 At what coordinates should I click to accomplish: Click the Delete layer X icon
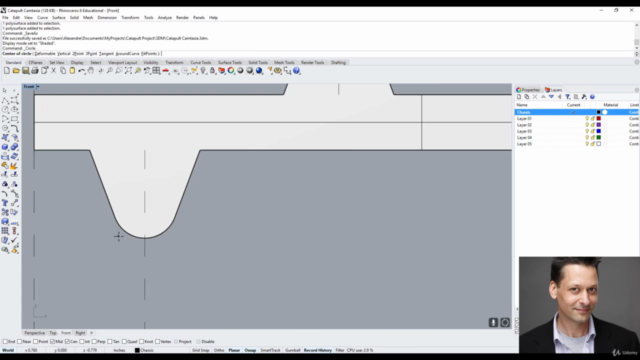point(535,97)
